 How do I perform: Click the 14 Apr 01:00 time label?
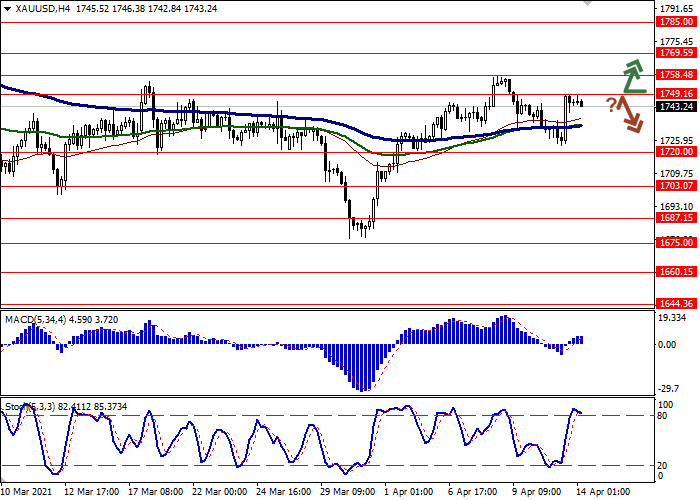pyautogui.click(x=604, y=492)
